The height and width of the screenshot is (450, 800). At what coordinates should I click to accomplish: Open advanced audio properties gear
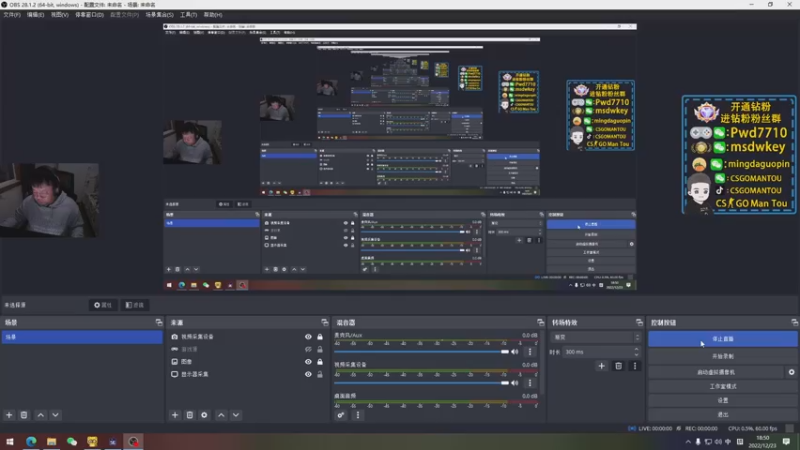click(x=341, y=415)
